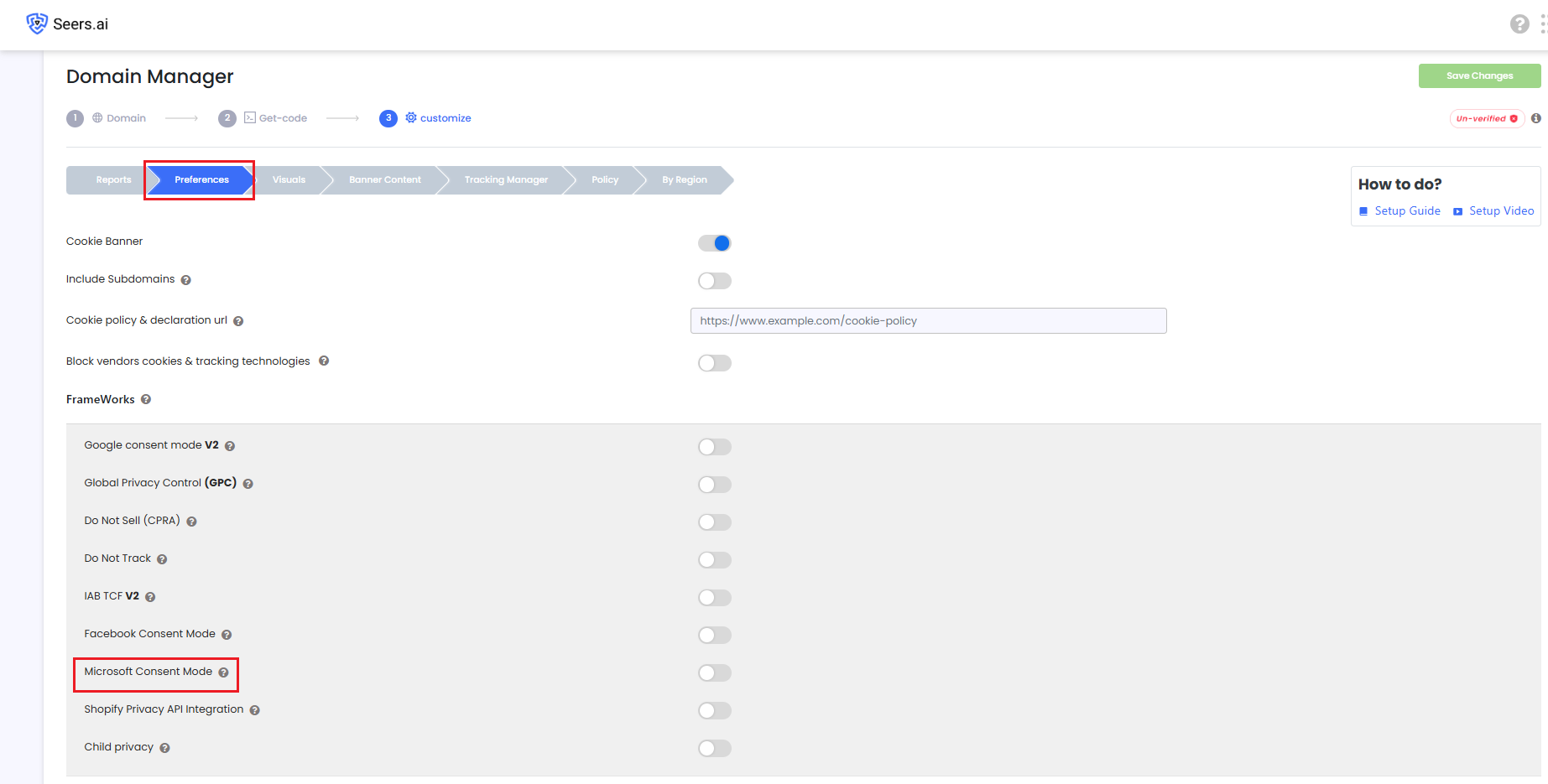Viewport: 1548px width, 784px height.
Task: Click the 'Cookie Banner' label
Action: click(105, 241)
